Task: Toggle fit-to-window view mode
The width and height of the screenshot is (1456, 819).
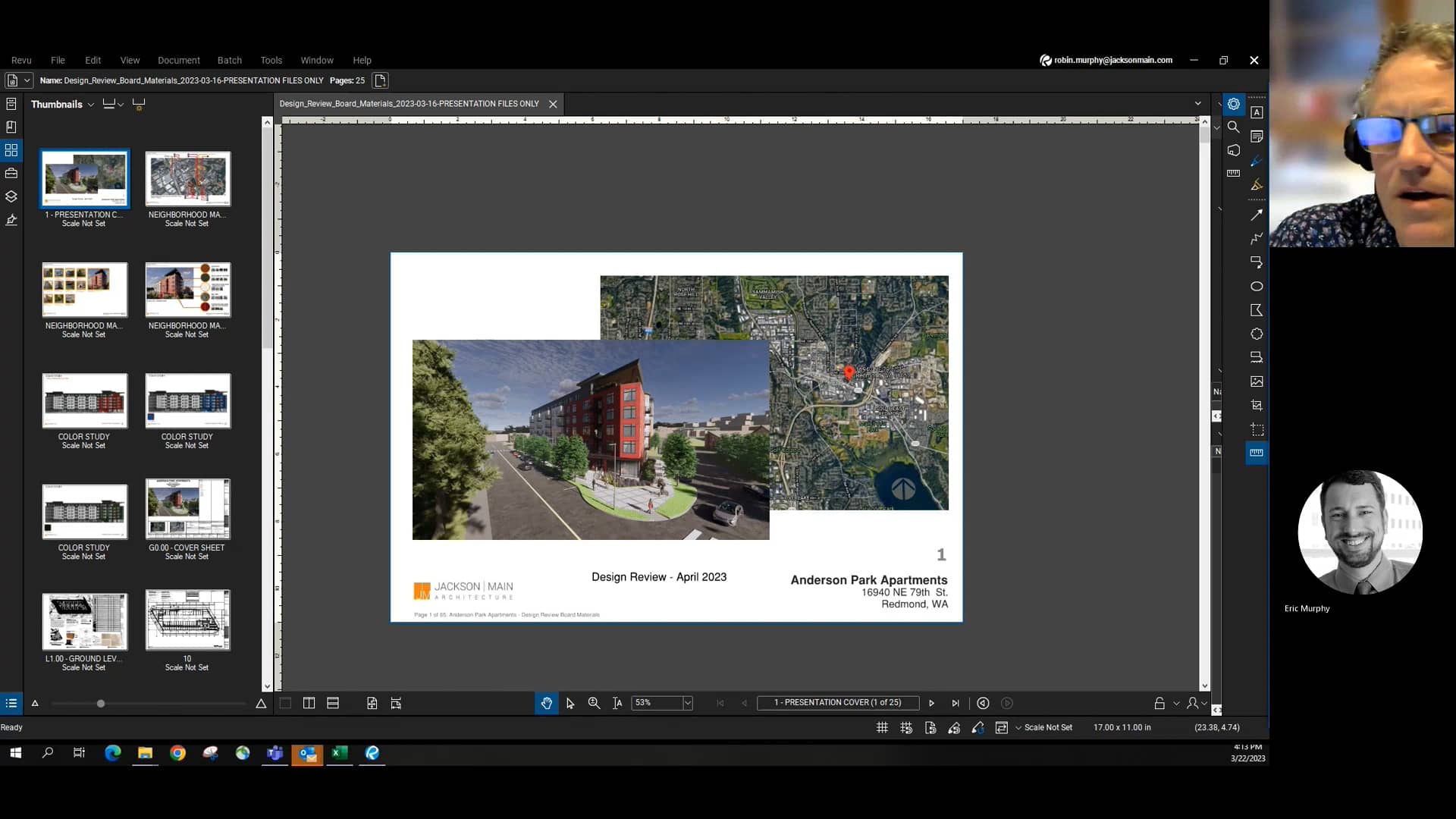Action: click(x=371, y=703)
